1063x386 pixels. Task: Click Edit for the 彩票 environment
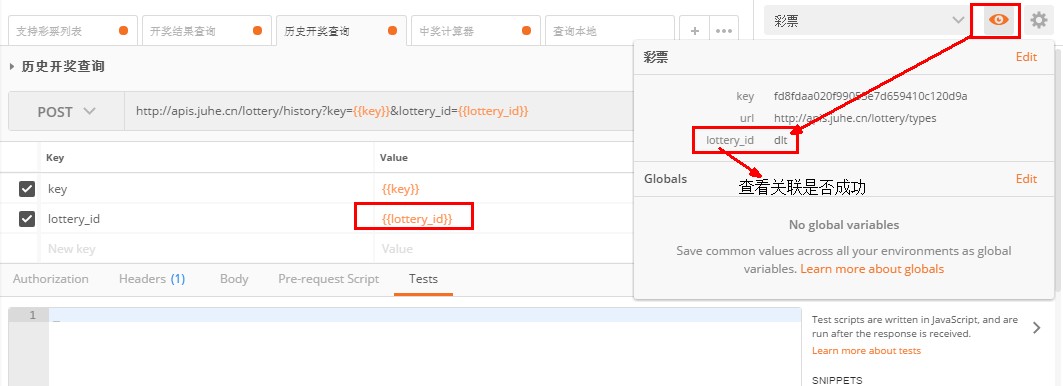1026,57
